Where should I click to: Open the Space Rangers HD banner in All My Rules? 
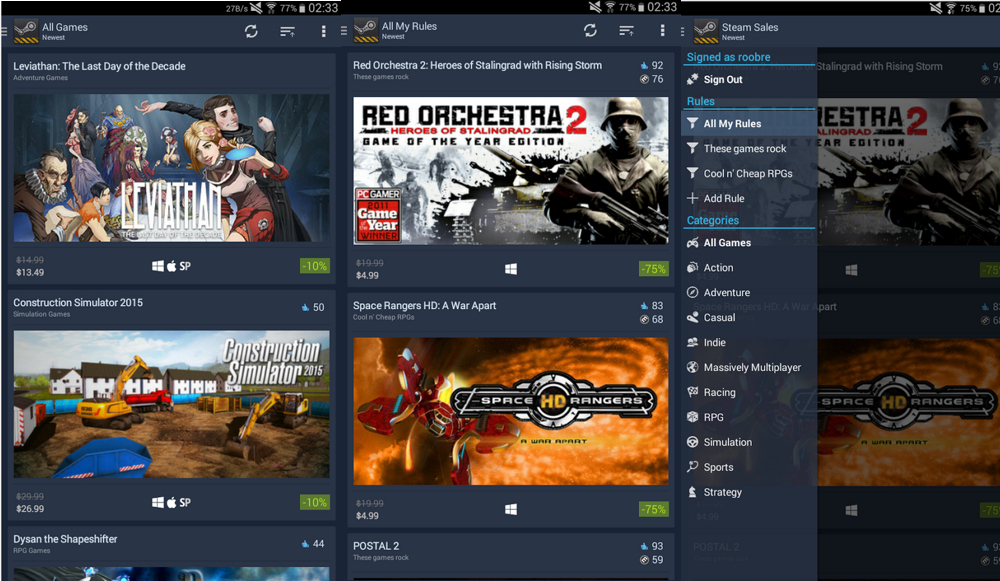(x=510, y=410)
